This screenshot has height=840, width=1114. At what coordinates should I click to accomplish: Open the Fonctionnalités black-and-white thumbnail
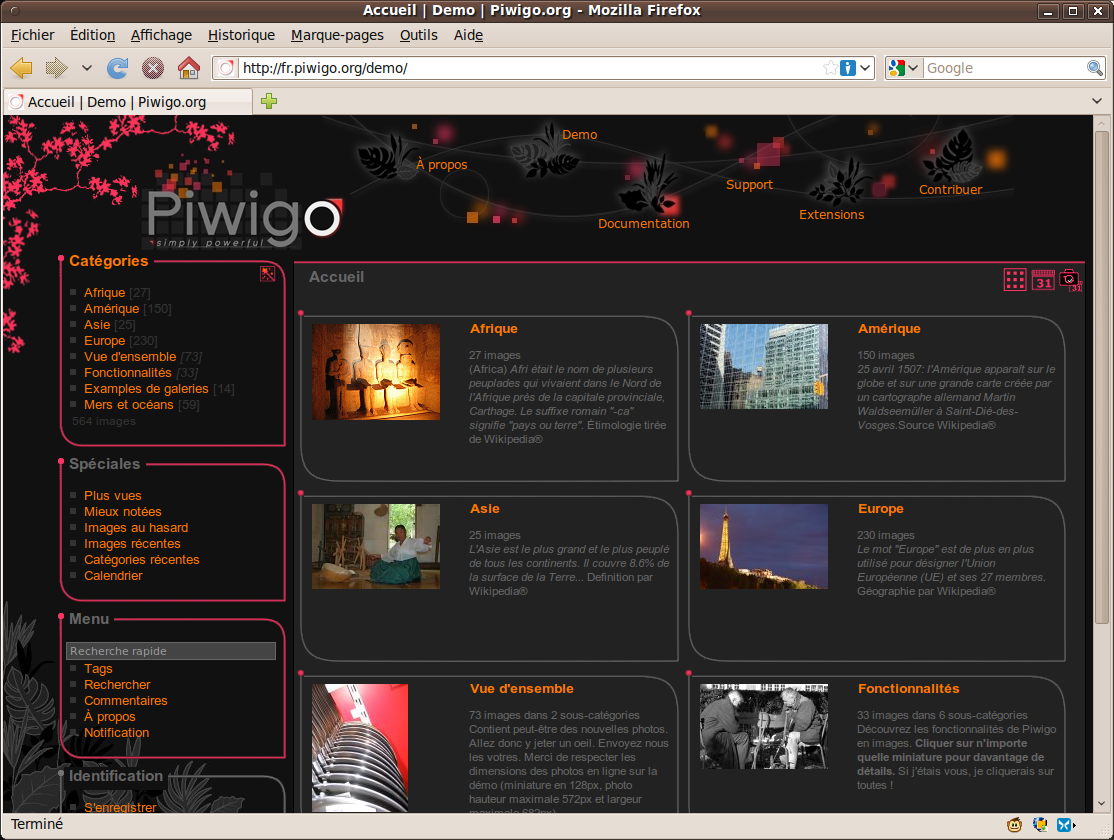tap(764, 726)
